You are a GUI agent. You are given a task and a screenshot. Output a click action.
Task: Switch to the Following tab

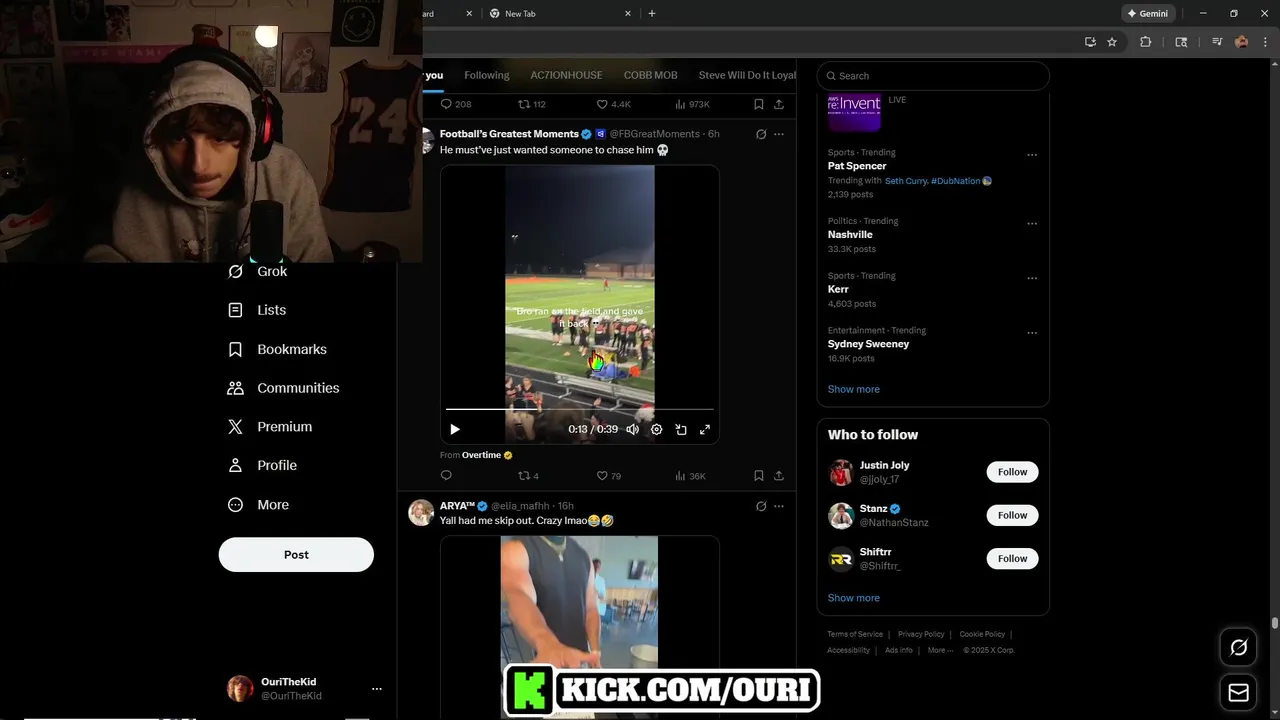pyautogui.click(x=486, y=75)
